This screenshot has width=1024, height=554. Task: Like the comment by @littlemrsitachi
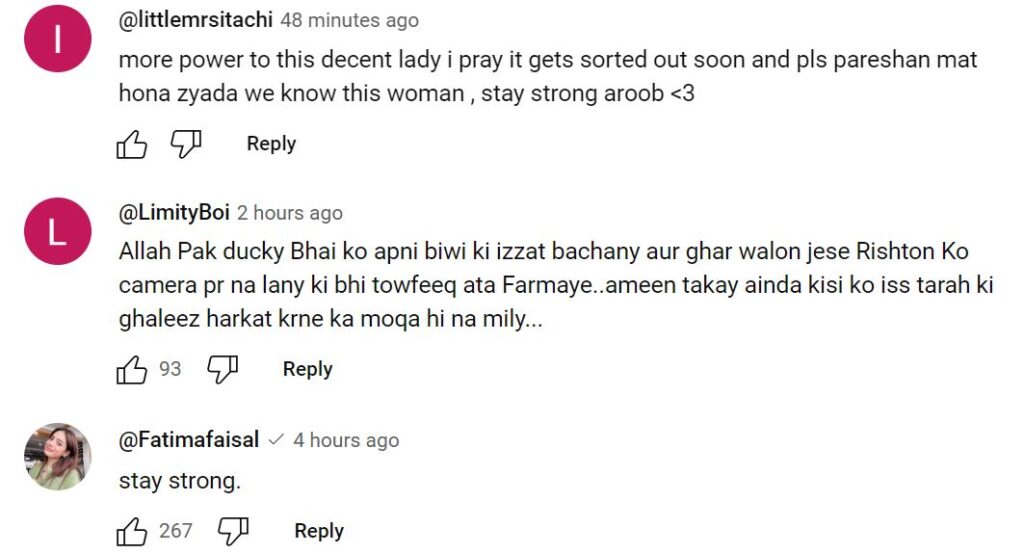point(132,144)
